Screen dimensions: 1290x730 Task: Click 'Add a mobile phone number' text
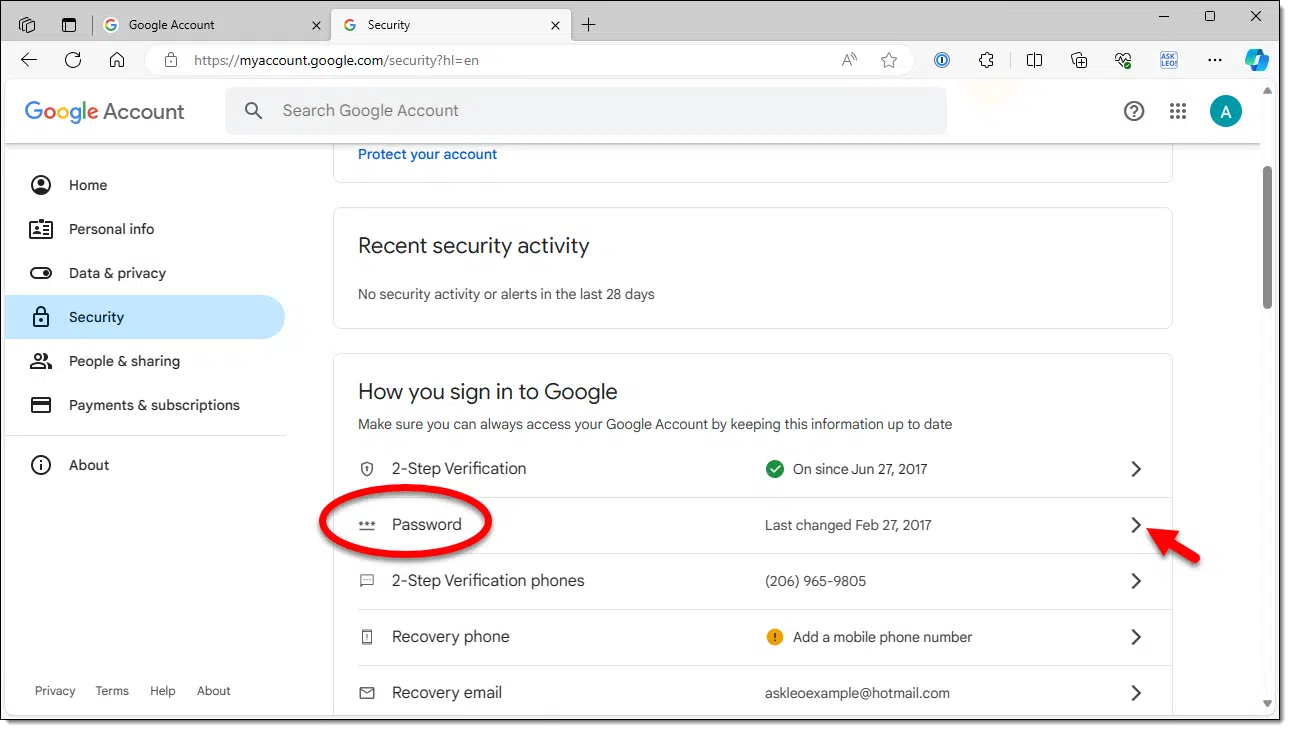click(882, 637)
